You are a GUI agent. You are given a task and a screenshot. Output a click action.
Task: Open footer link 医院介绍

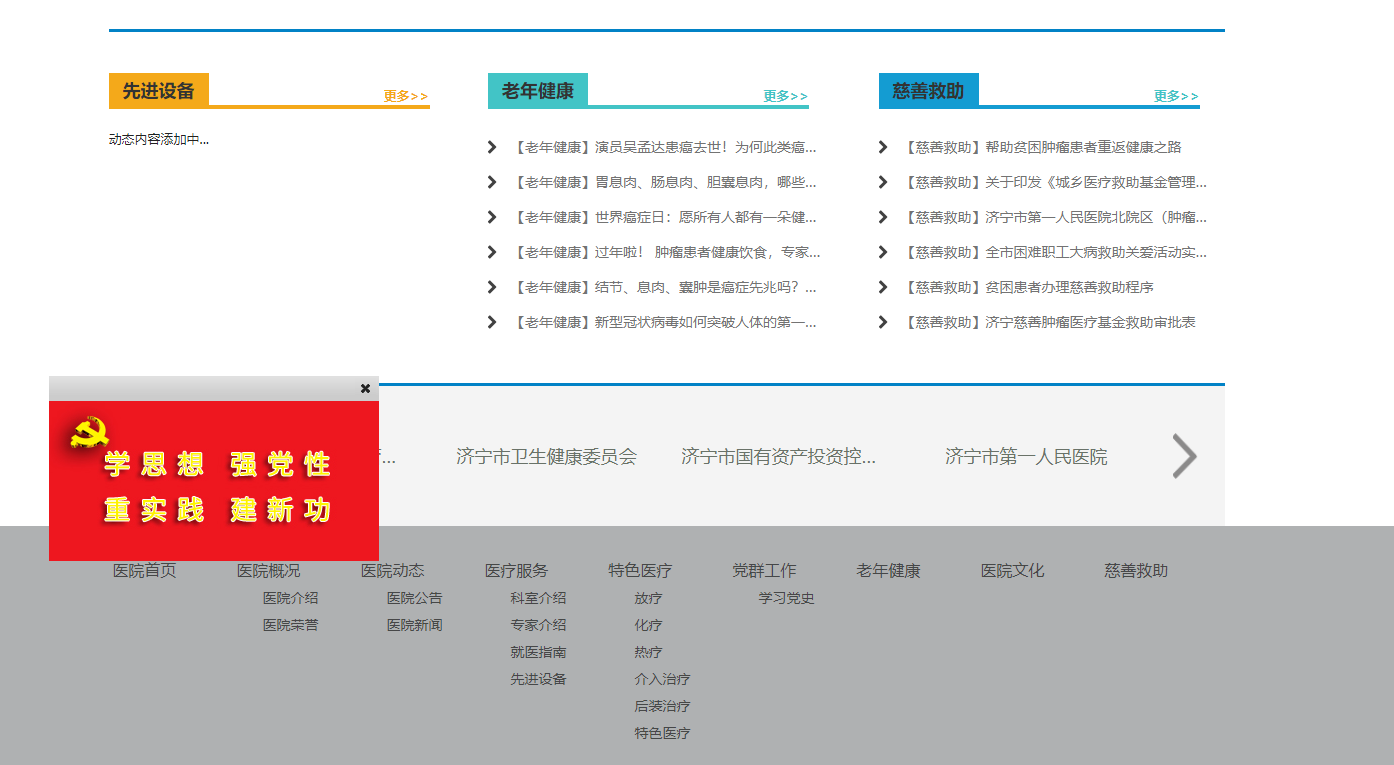click(291, 598)
